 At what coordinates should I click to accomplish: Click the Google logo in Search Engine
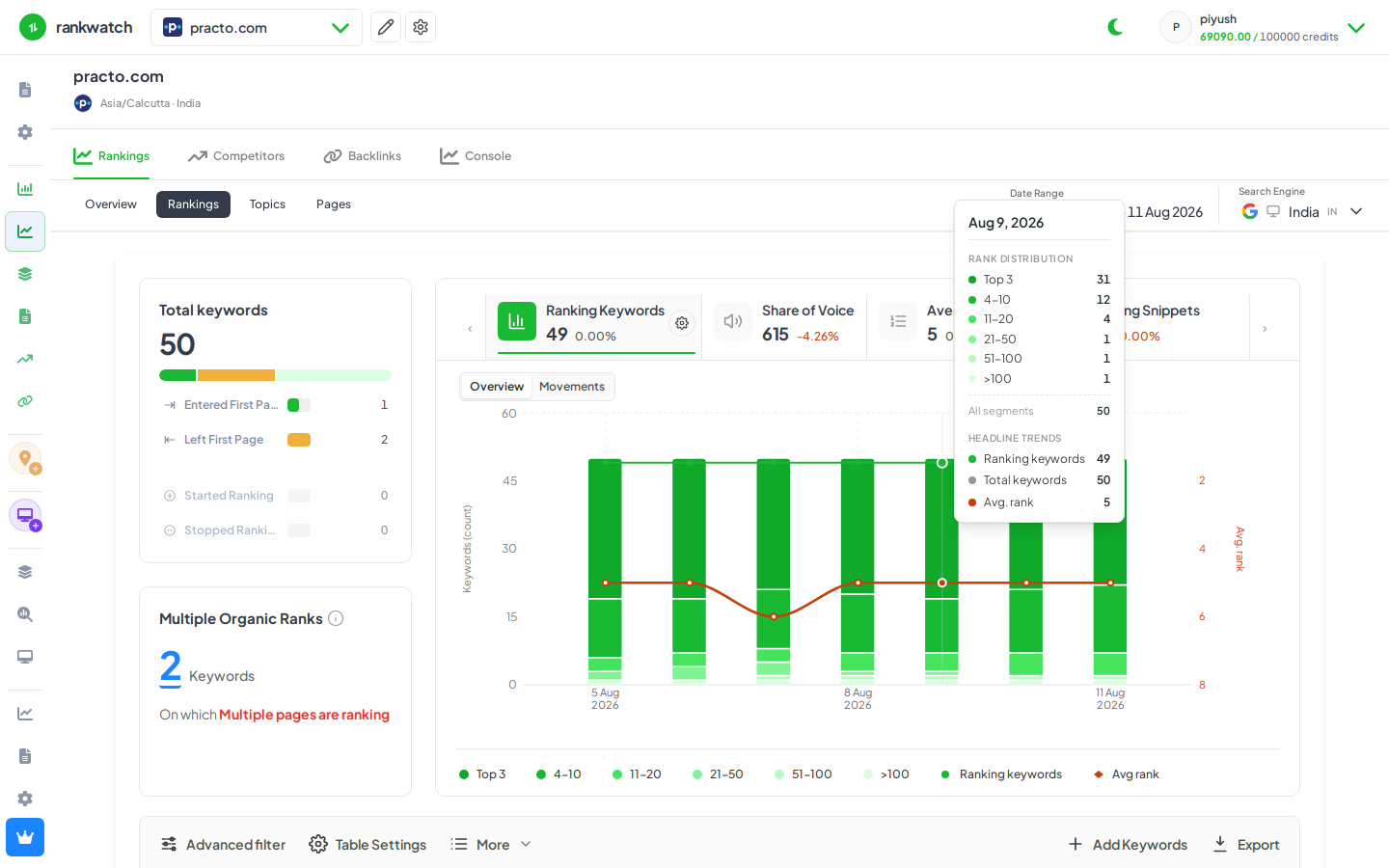[1250, 211]
